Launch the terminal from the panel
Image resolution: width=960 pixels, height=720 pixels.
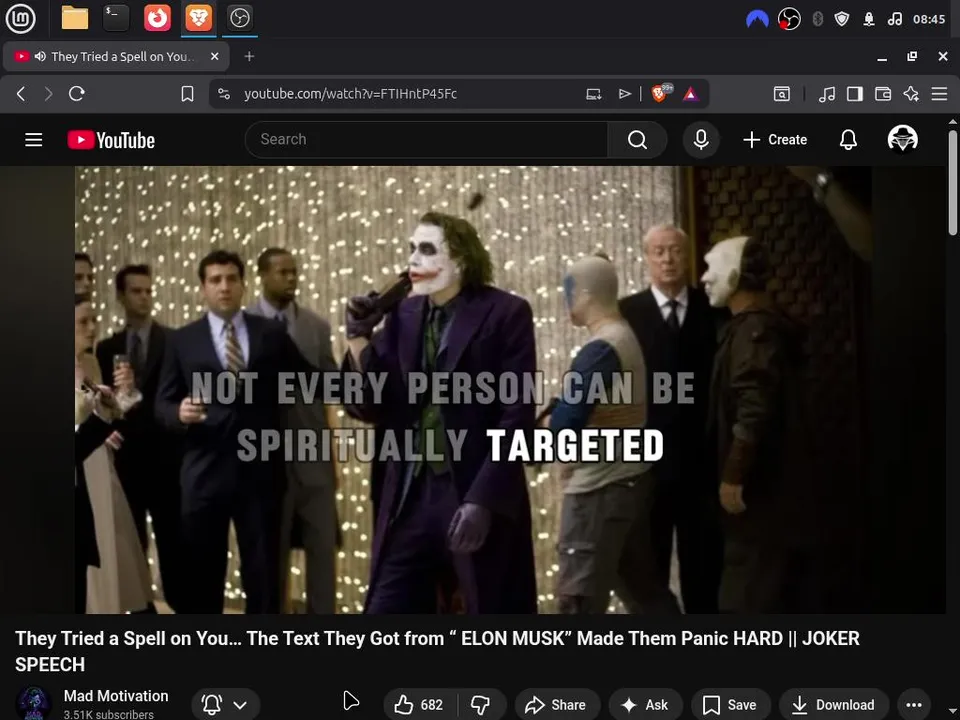(116, 18)
